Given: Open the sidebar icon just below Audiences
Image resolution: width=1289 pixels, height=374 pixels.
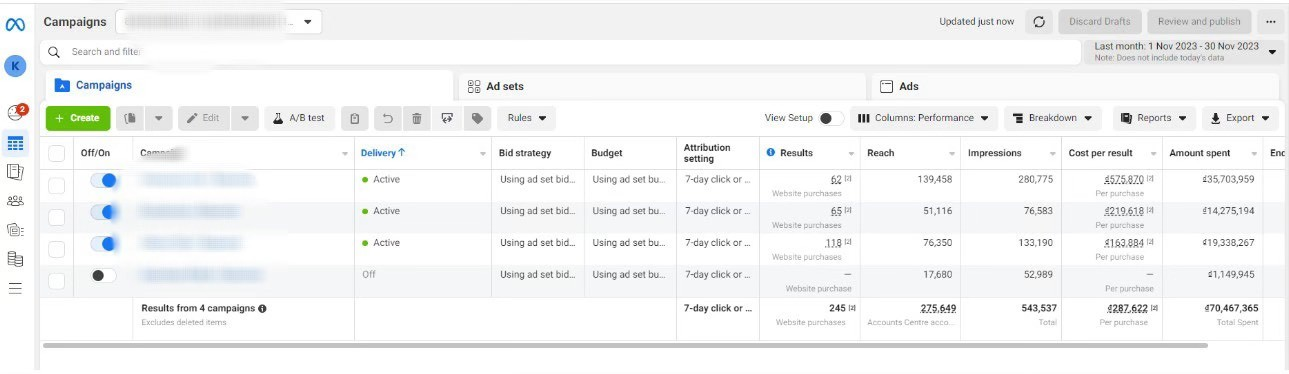Looking at the screenshot, I should [15, 229].
